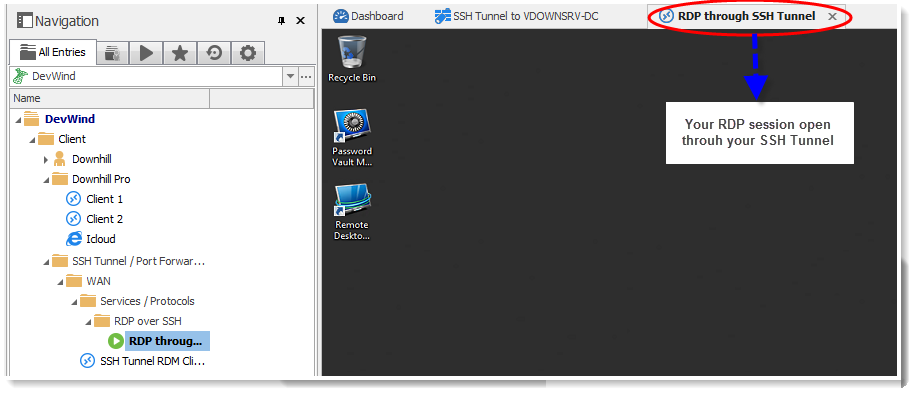Select the Password Vault Manager desktop shortcut
The width and height of the screenshot is (916, 395).
tap(352, 138)
